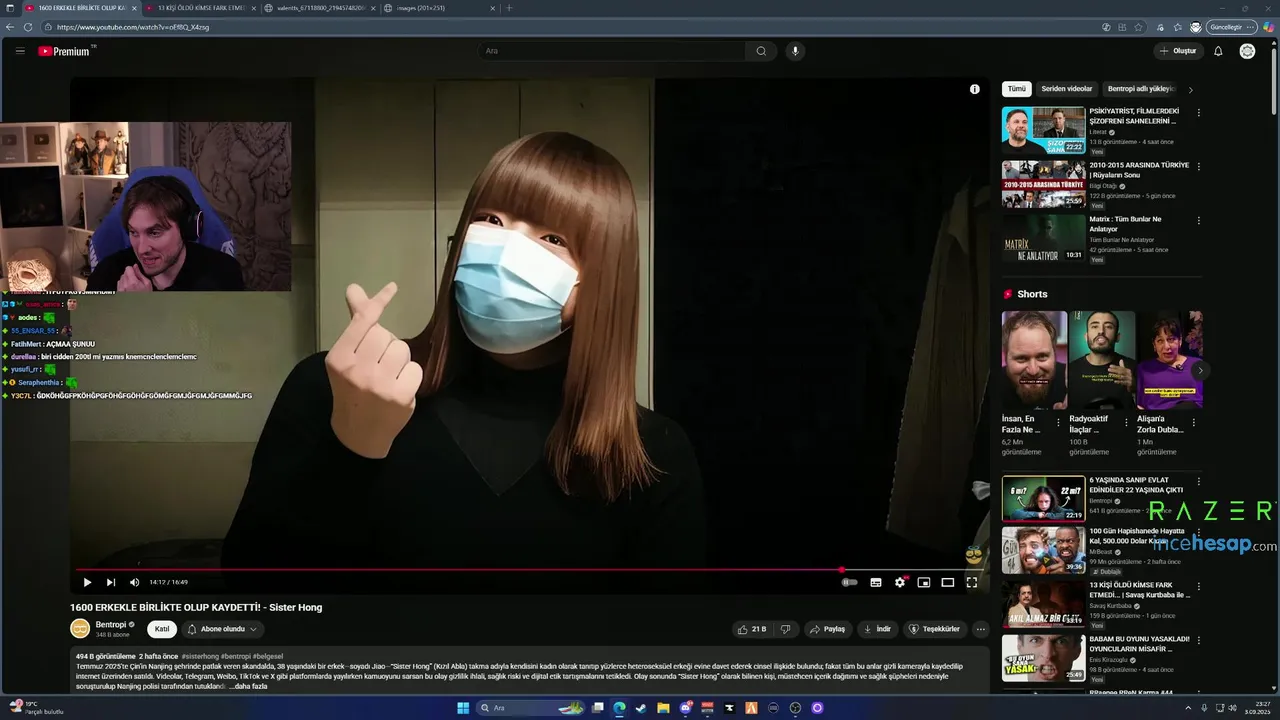Dislike the video
The height and width of the screenshot is (720, 1280).
point(785,629)
